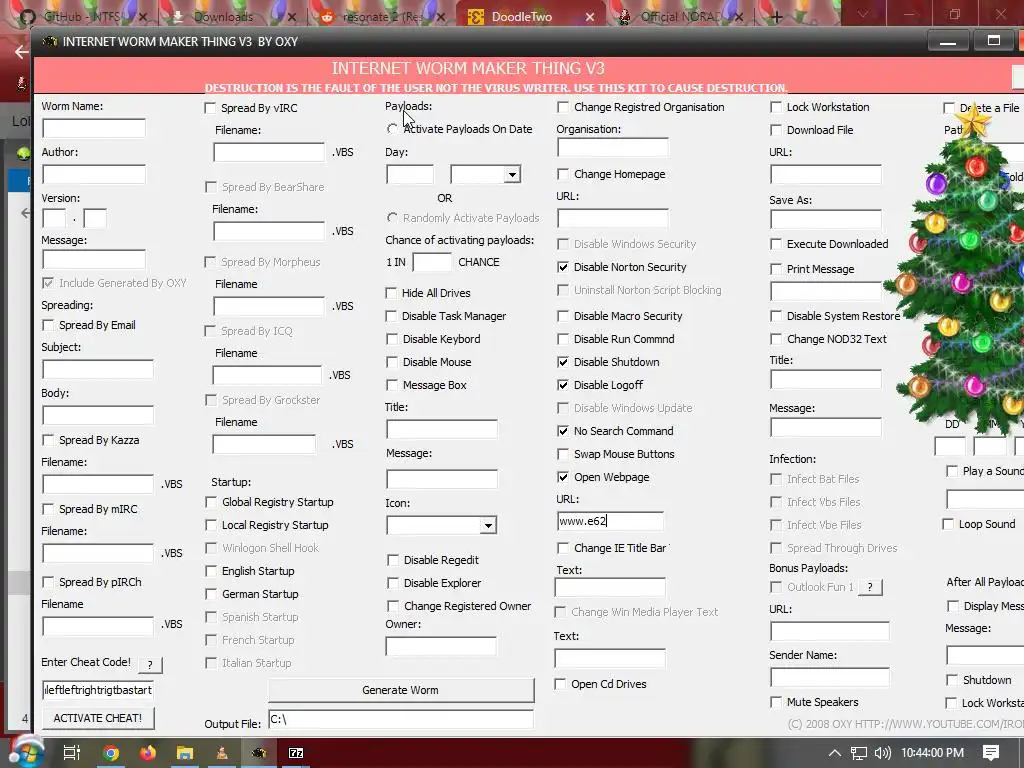Select the DoodleTwo browser tab
This screenshot has width=1024, height=768.
529,17
